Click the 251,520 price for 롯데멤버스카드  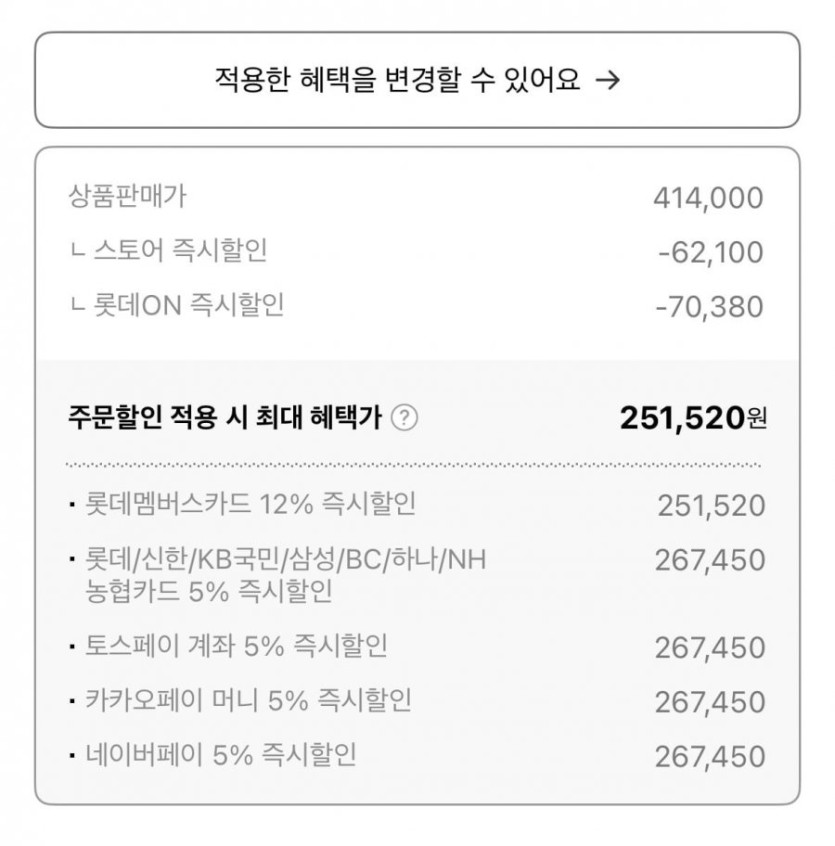[711, 506]
